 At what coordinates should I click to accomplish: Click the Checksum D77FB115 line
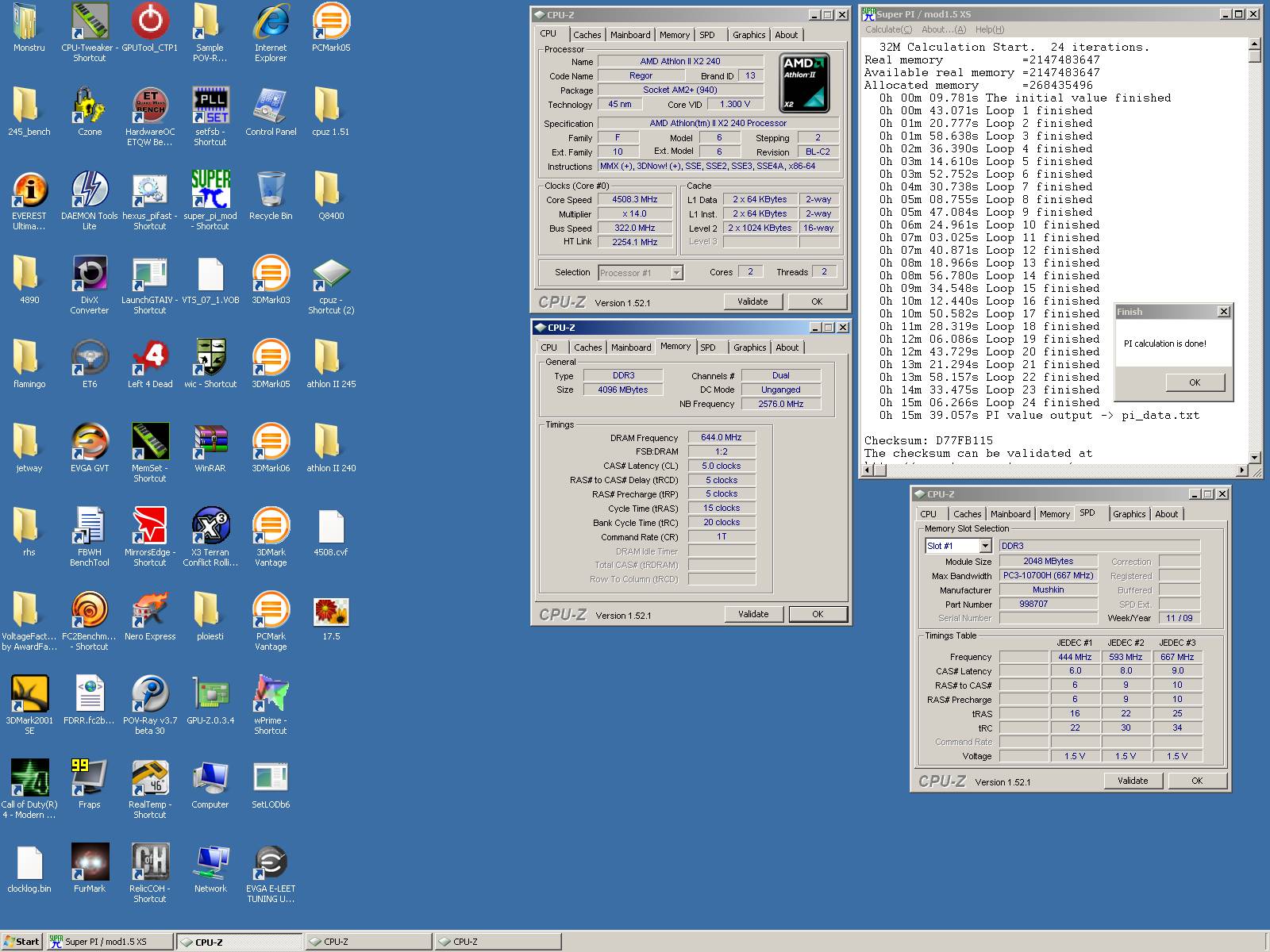click(x=929, y=440)
